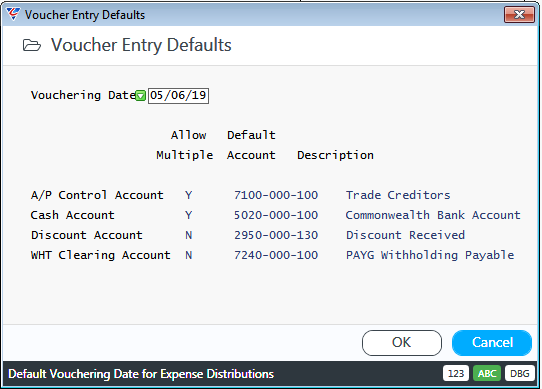Click the PAYG Withholding Payable description

430,256
